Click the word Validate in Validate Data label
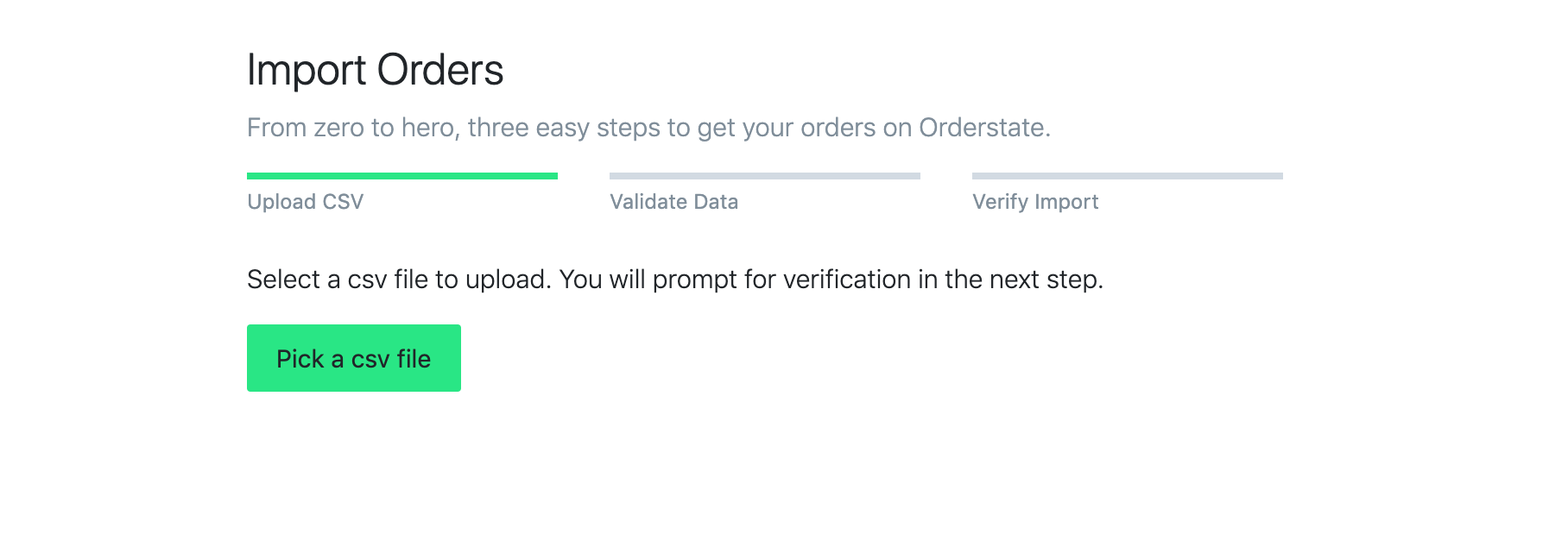 pyautogui.click(x=648, y=202)
